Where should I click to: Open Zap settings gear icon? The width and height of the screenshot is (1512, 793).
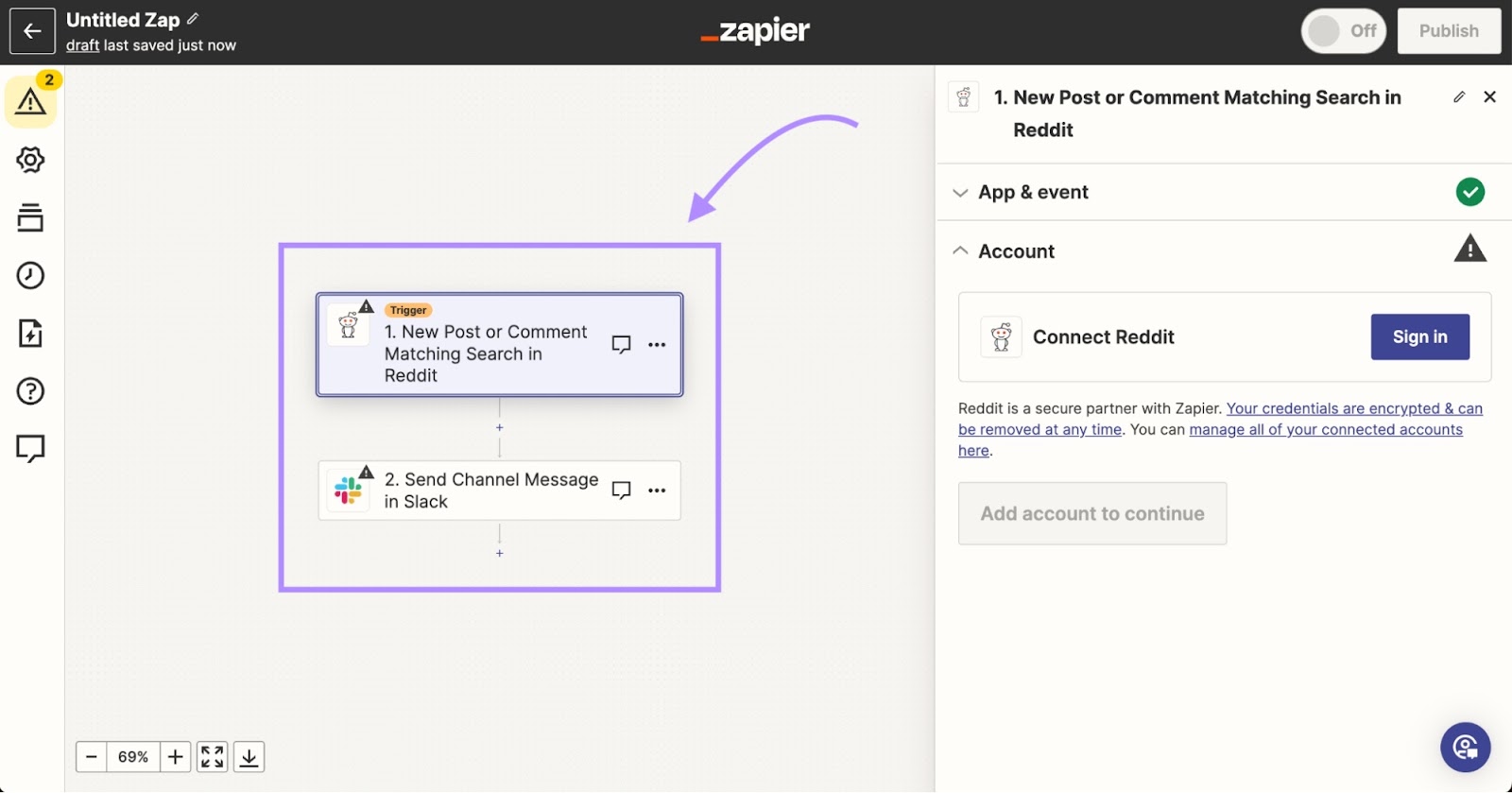30,160
